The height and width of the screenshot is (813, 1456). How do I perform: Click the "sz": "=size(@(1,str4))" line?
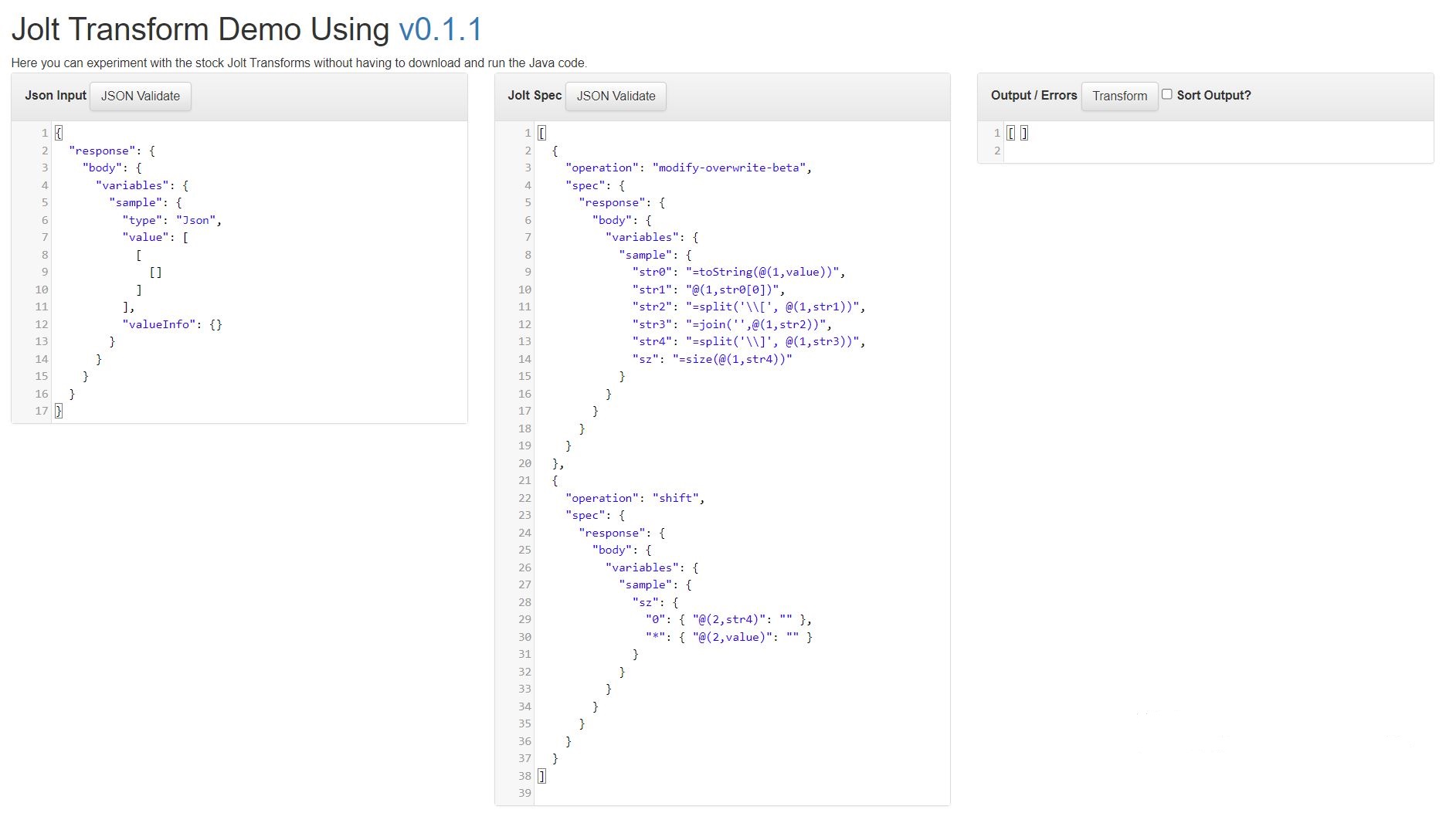712,359
